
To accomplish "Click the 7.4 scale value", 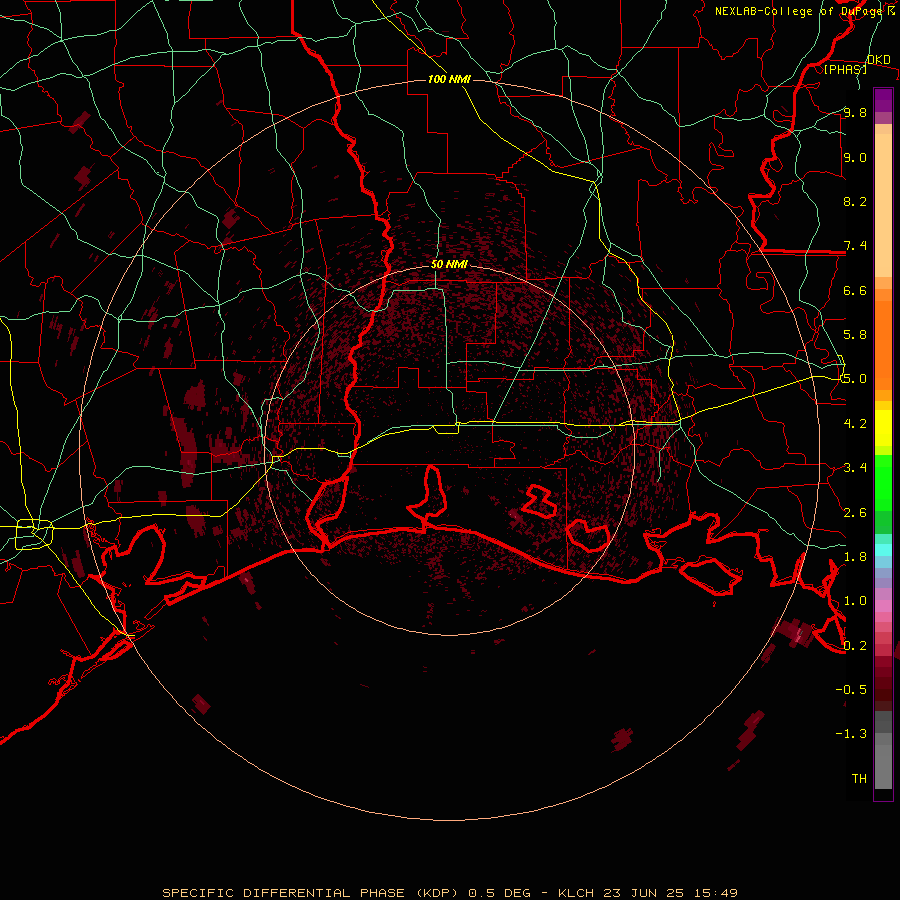I will point(855,246).
